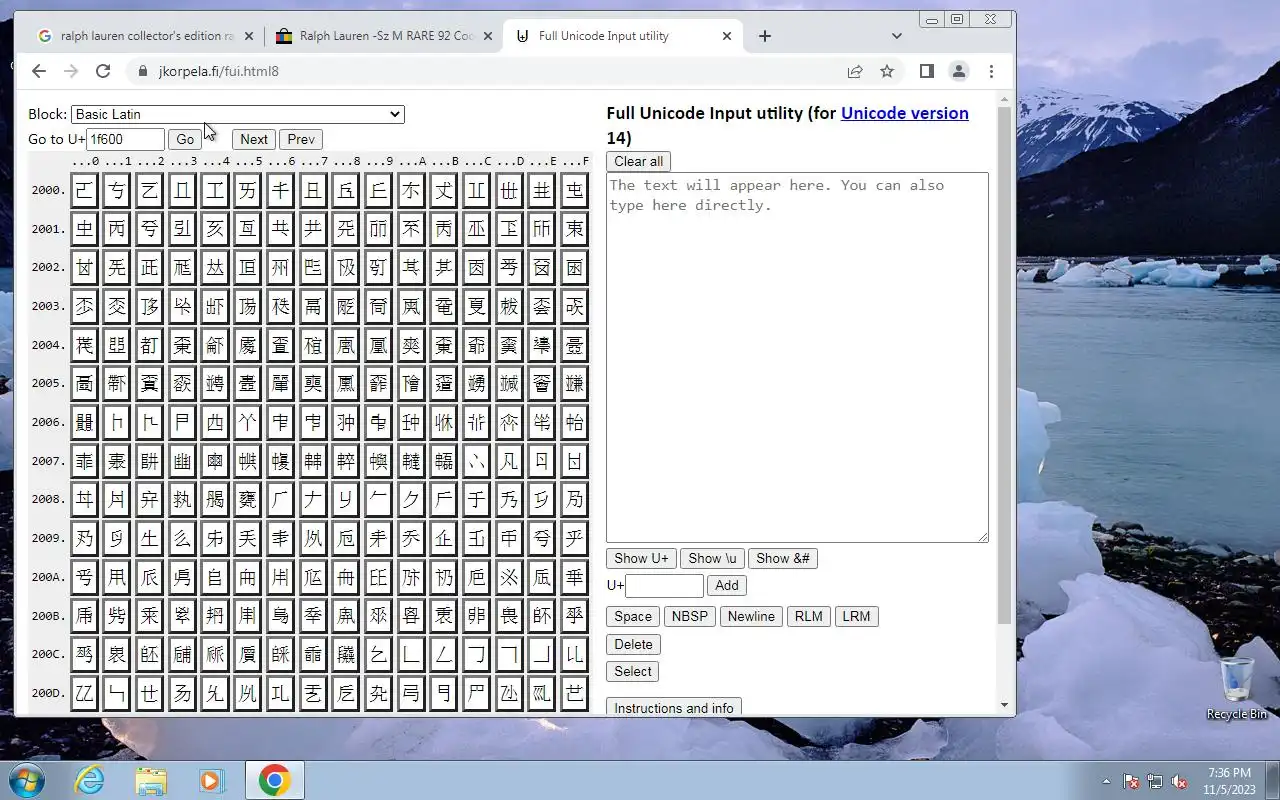This screenshot has height=800, width=1280.
Task: Click the empty U+ code field near Add
Action: click(x=664, y=585)
